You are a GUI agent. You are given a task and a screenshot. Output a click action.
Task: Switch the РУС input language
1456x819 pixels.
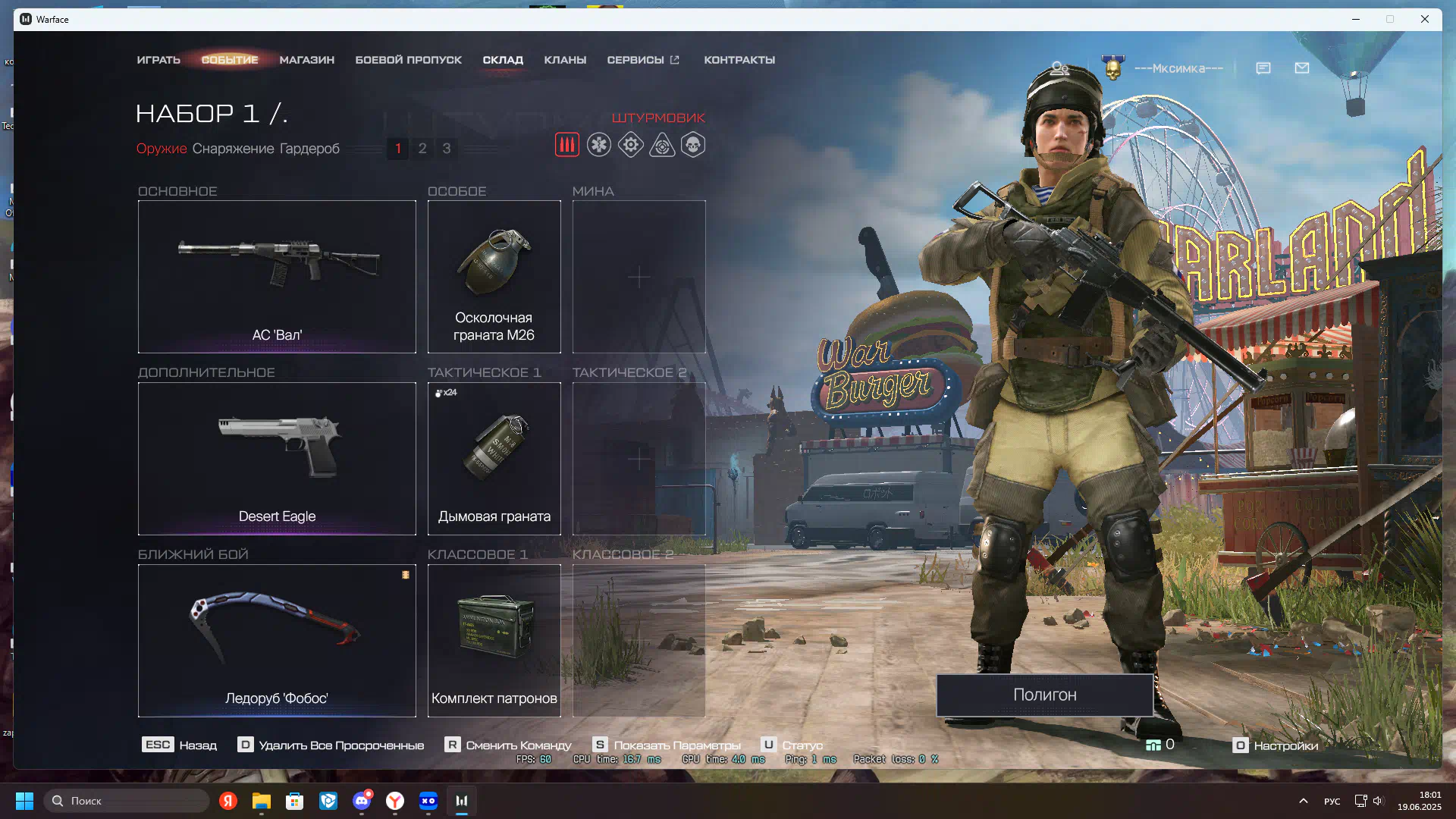(x=1332, y=801)
